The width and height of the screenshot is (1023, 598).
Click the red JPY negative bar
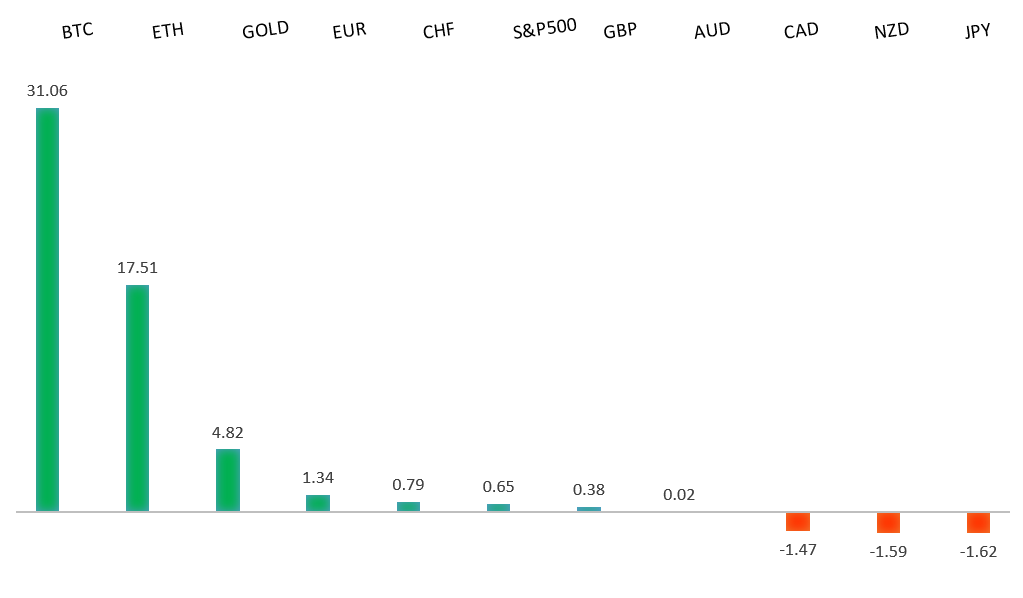(x=978, y=522)
